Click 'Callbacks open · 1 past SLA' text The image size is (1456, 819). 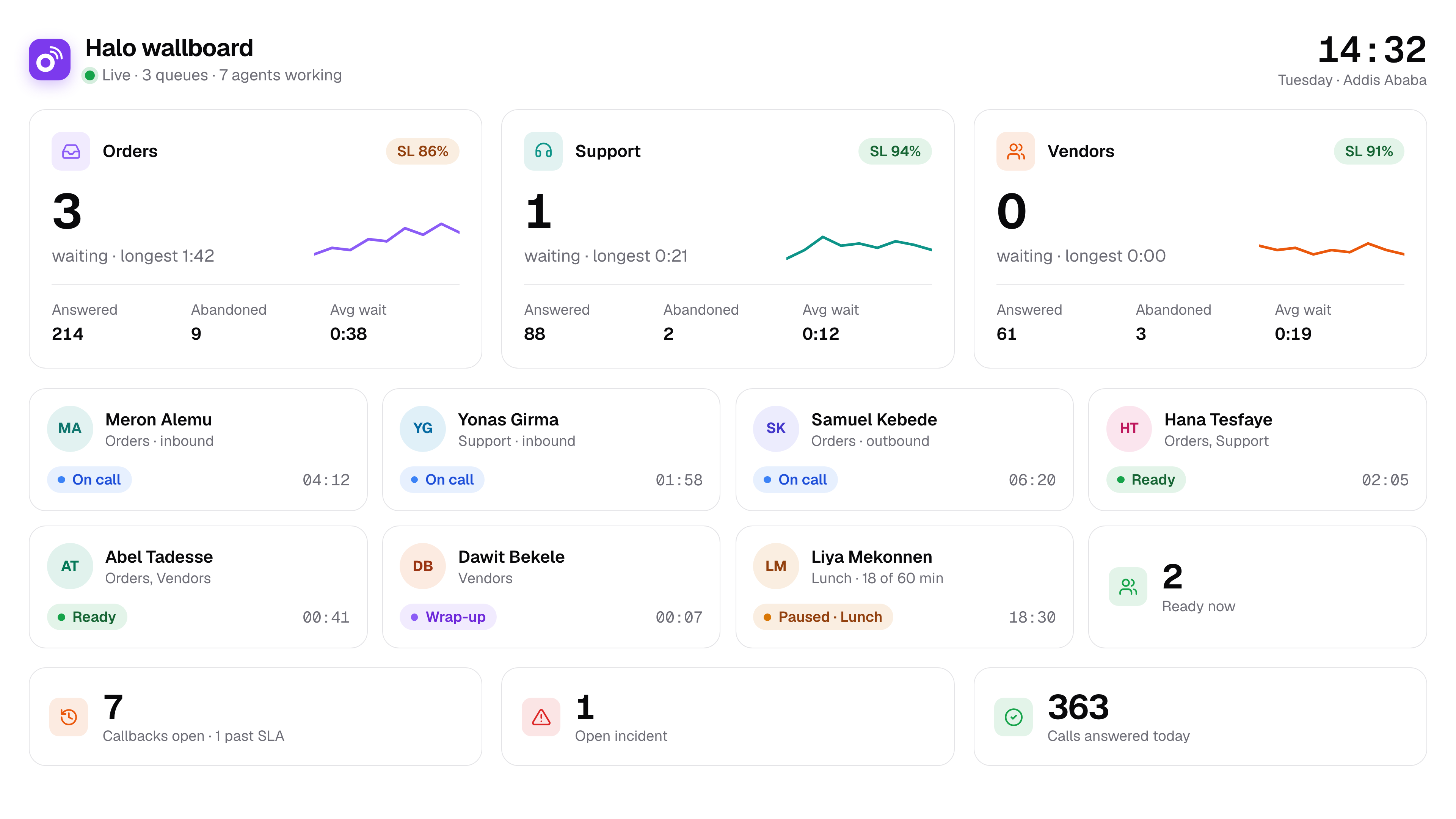[x=193, y=736]
